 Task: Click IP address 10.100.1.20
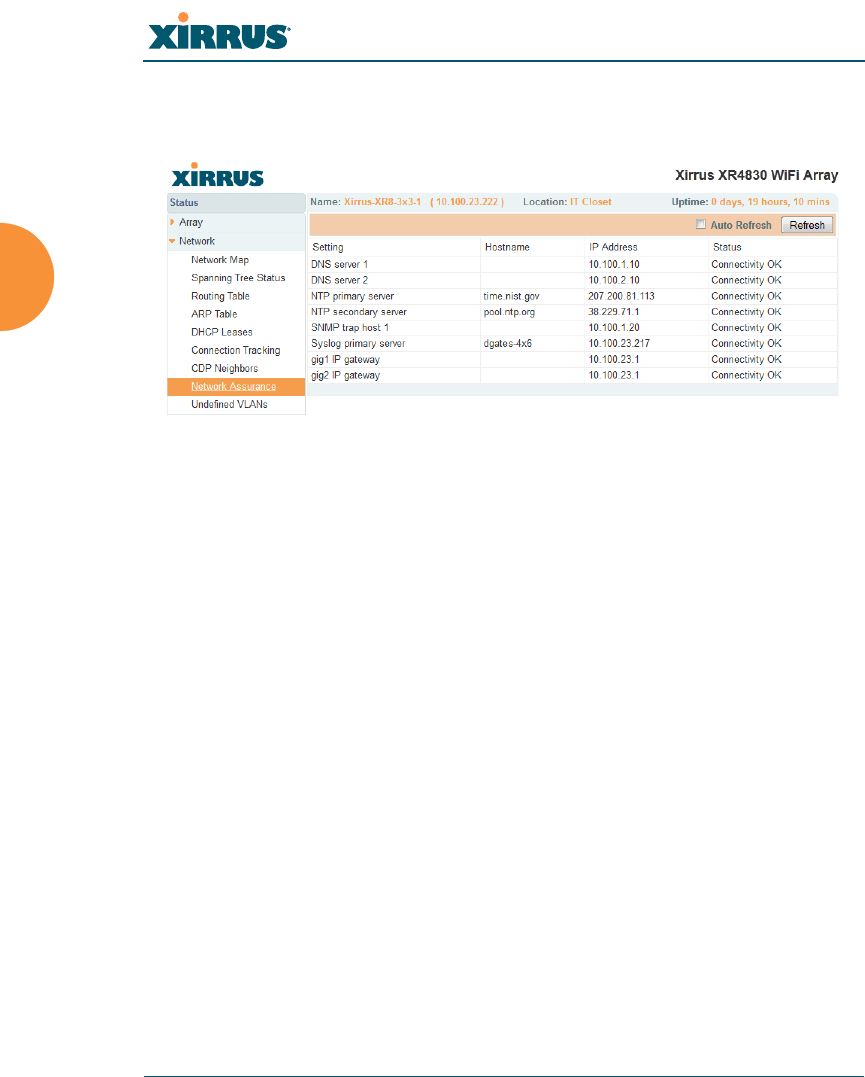coord(614,328)
